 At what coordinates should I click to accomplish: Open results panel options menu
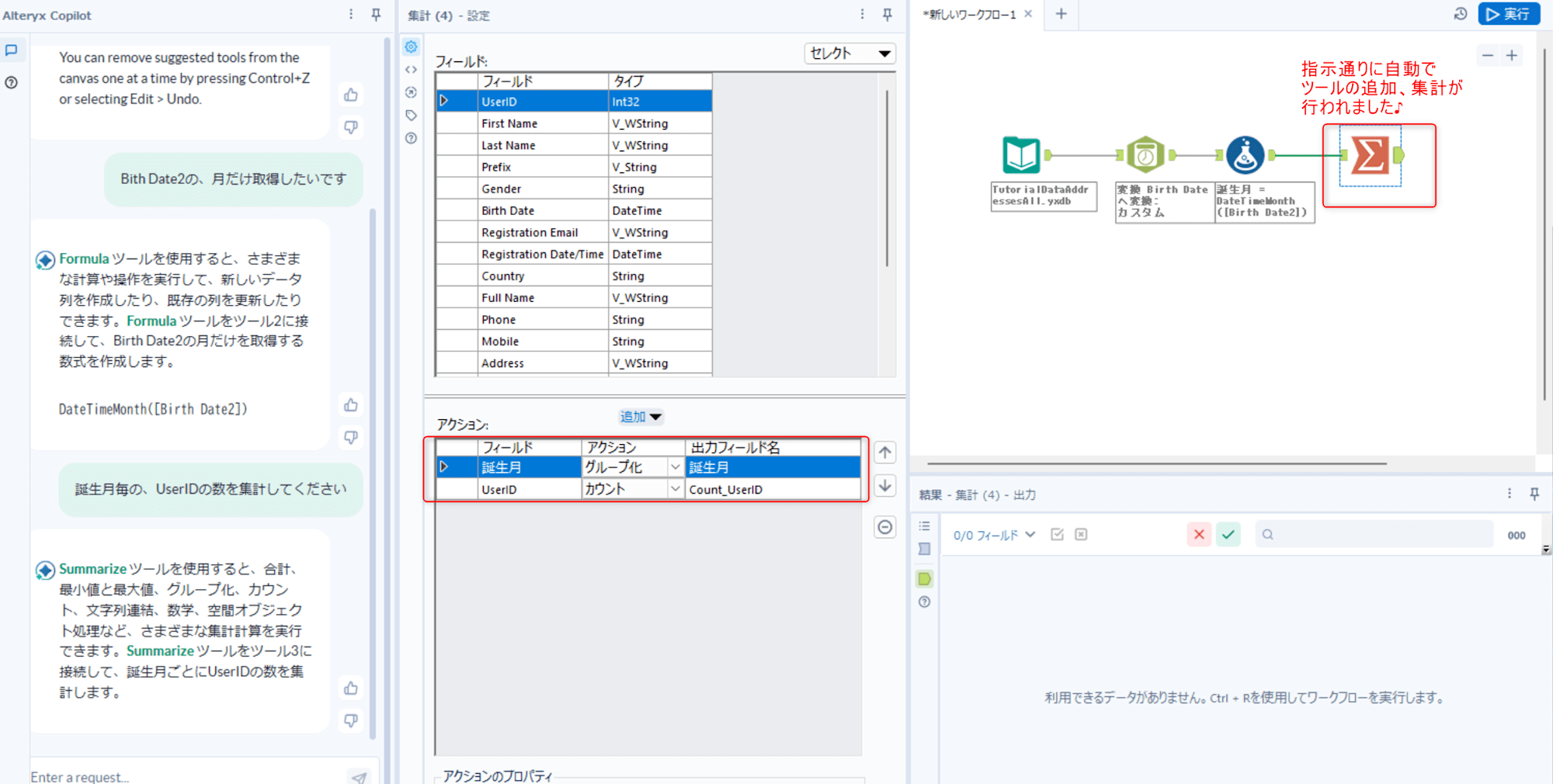(1510, 494)
